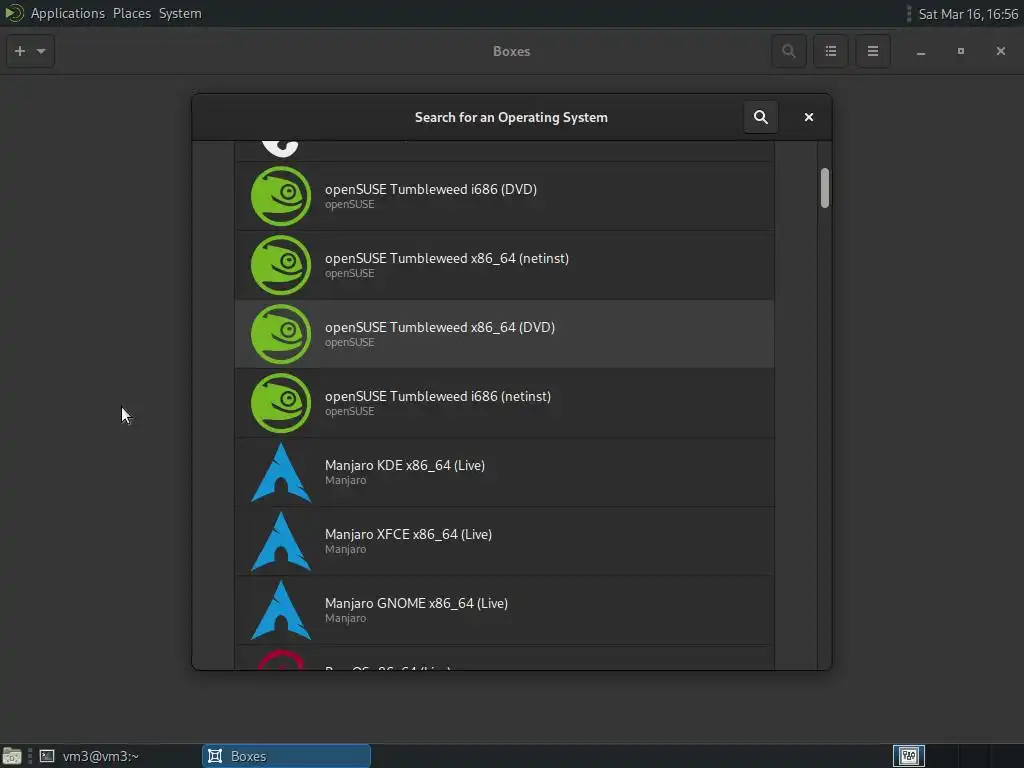This screenshot has height=768, width=1024.
Task: Open the hamburger menu in Boxes header
Action: point(872,51)
